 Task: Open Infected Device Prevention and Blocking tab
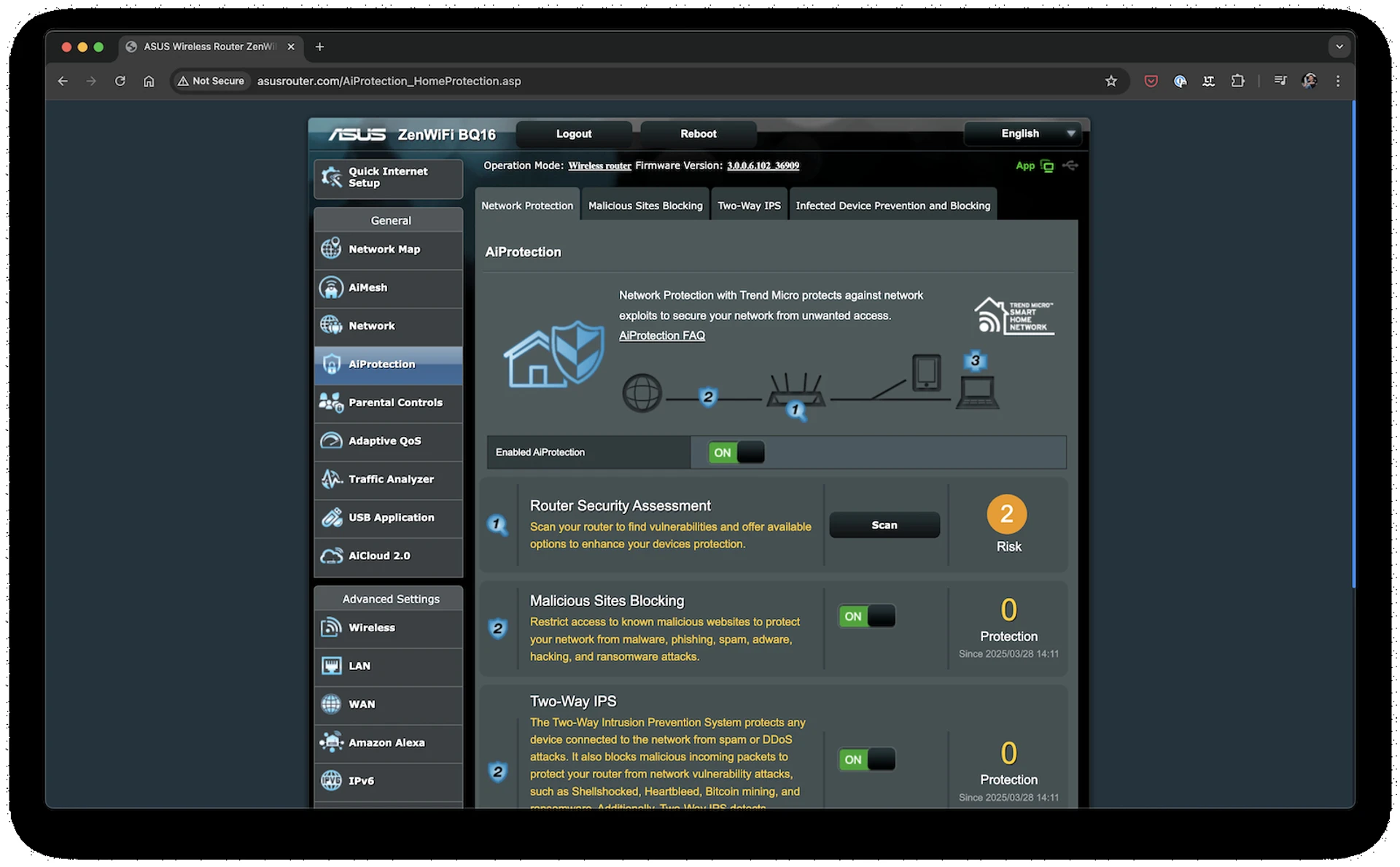coord(892,206)
